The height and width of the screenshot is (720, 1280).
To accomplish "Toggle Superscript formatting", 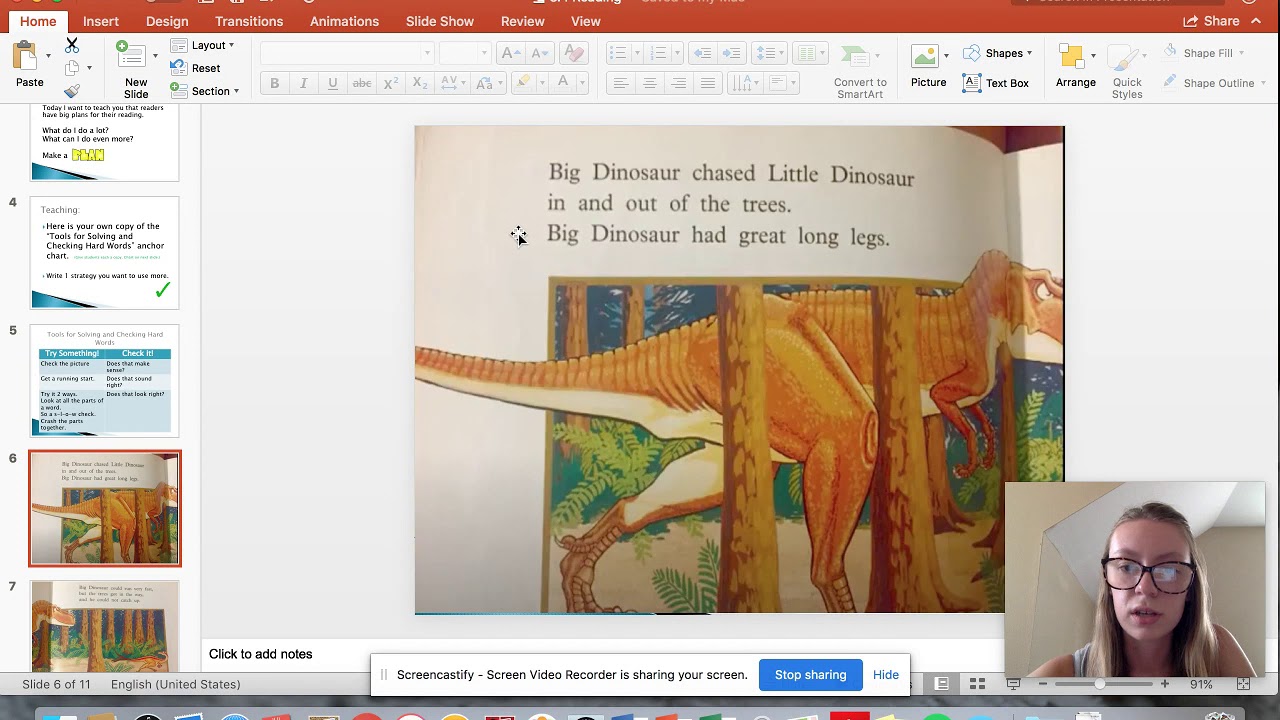I will tap(391, 83).
